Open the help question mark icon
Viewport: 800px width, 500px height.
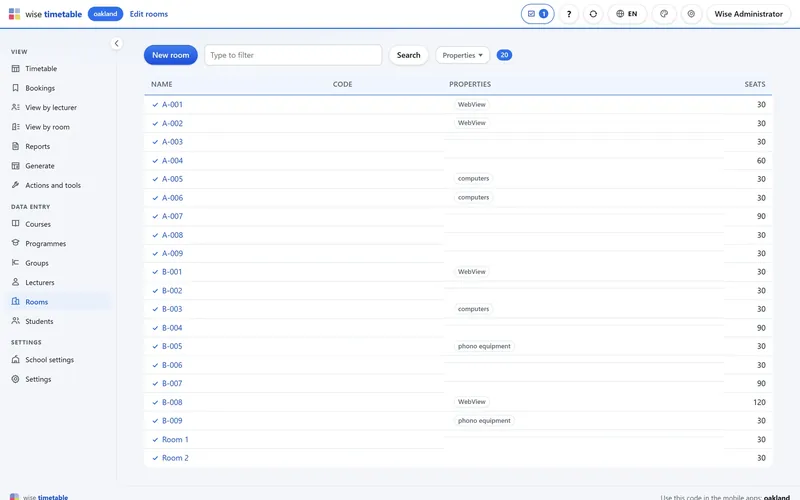coord(569,14)
